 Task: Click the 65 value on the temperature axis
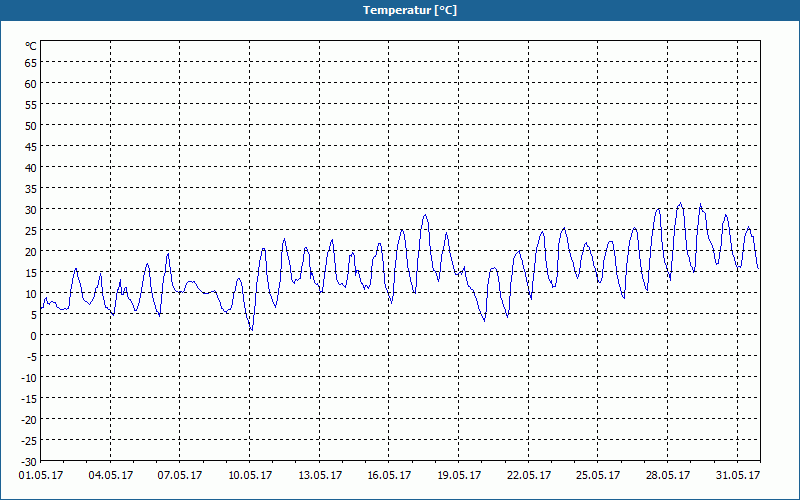31,63
